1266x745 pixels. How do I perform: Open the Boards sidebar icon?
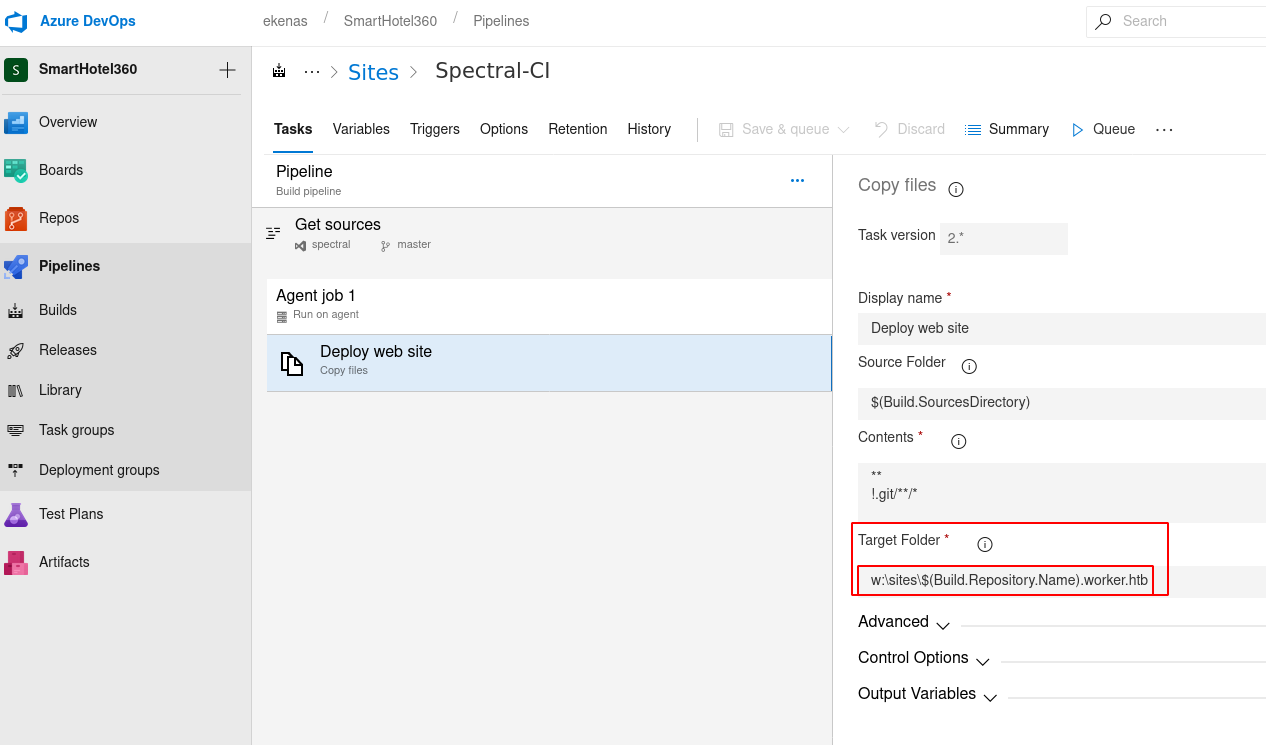pos(16,170)
